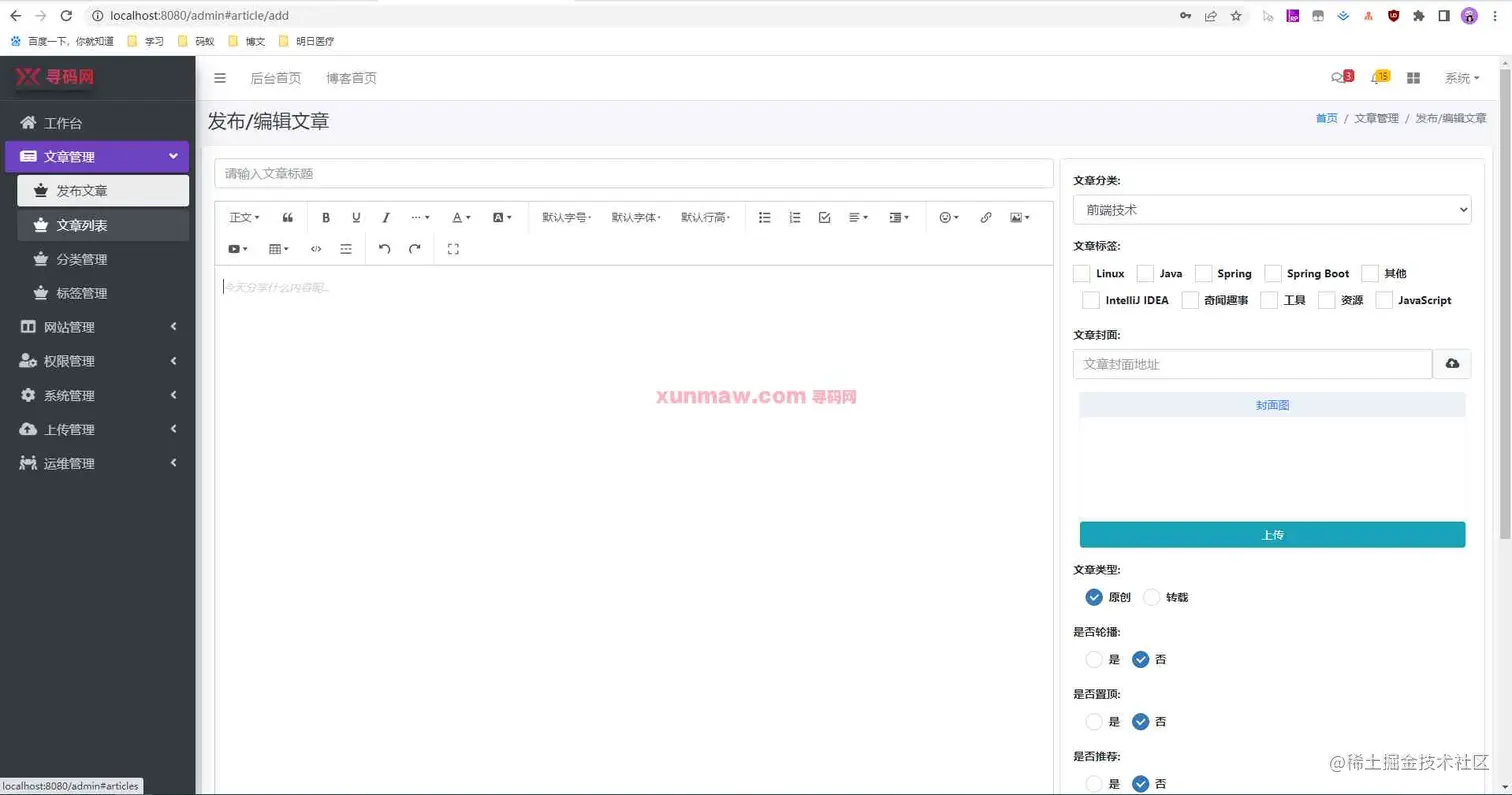1512x795 pixels.
Task: Toggle bold formatting in the editor
Action: [325, 217]
